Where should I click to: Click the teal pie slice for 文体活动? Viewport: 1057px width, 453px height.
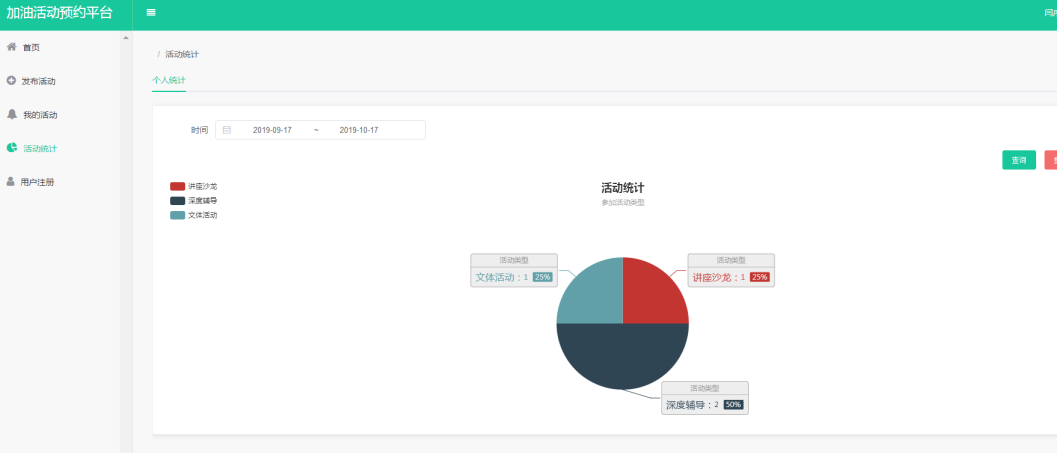pos(596,297)
